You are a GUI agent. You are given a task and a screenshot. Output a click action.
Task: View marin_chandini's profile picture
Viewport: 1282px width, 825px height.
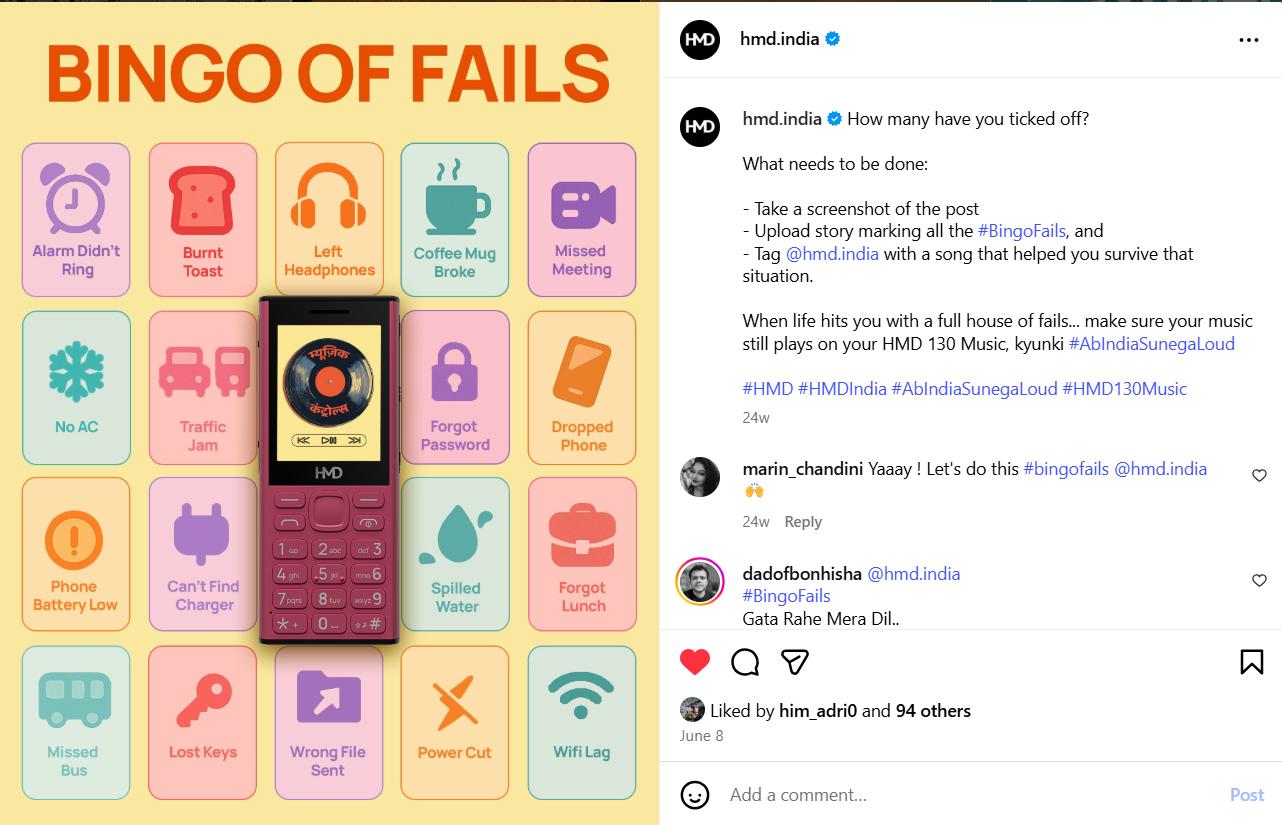700,477
